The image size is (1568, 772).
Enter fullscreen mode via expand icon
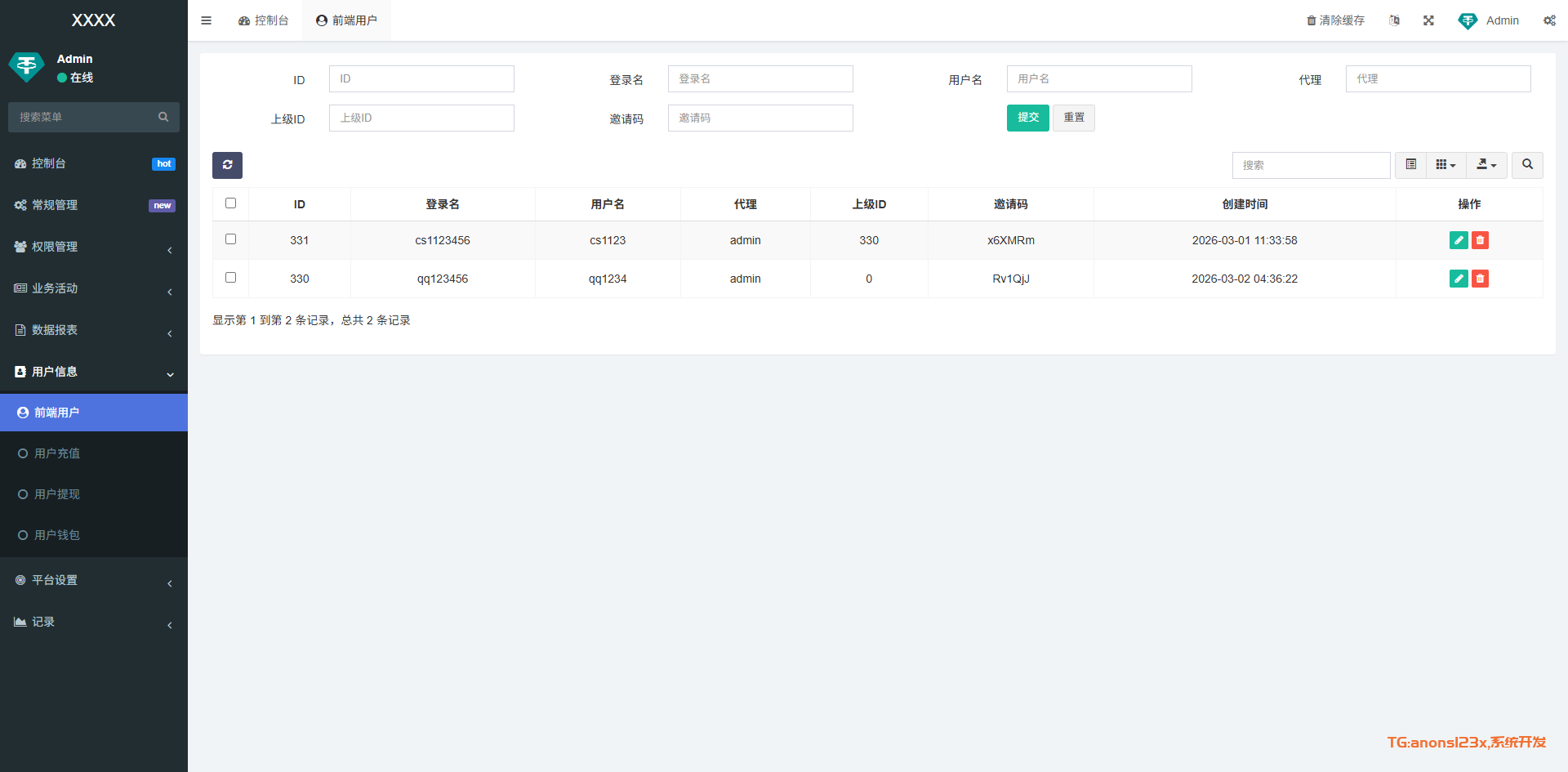click(1428, 20)
